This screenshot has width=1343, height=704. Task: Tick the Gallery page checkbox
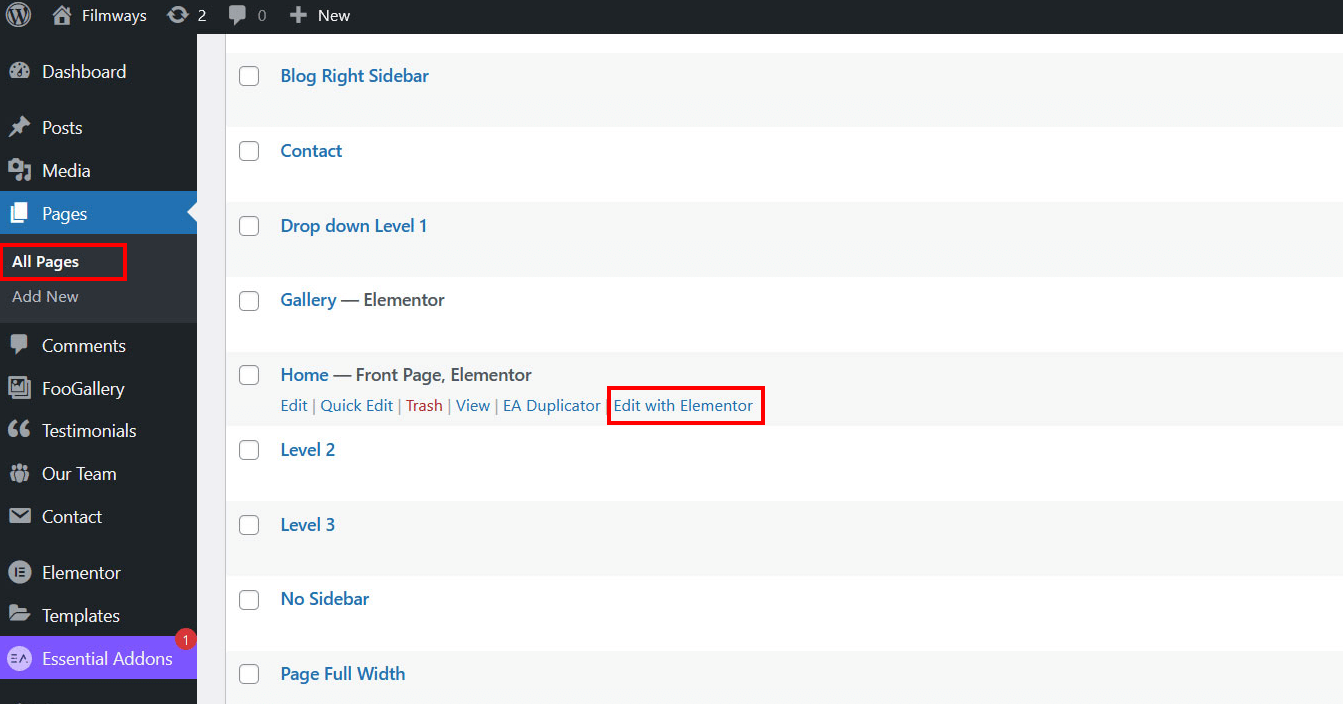[249, 300]
